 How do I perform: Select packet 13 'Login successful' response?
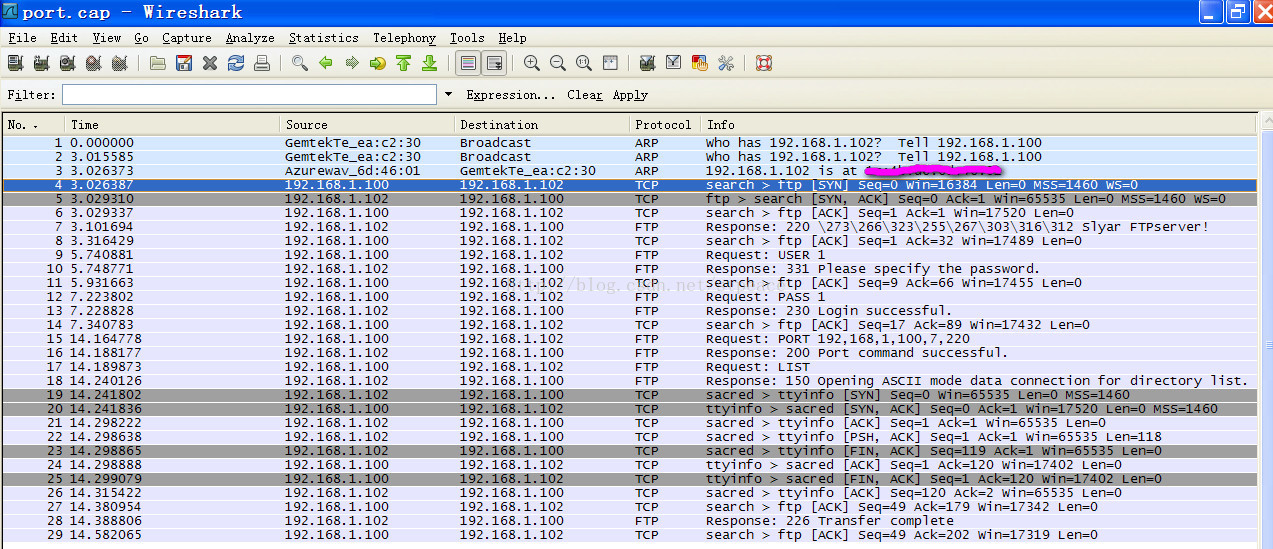click(629, 311)
